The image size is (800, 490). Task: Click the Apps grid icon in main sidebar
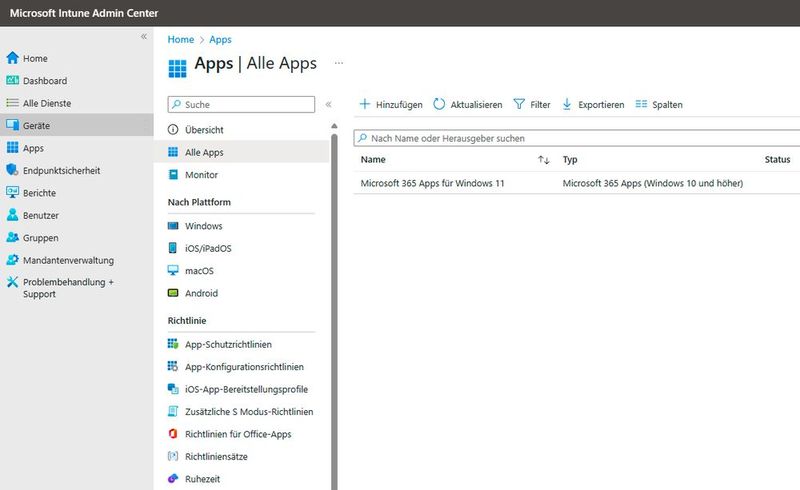[x=12, y=148]
